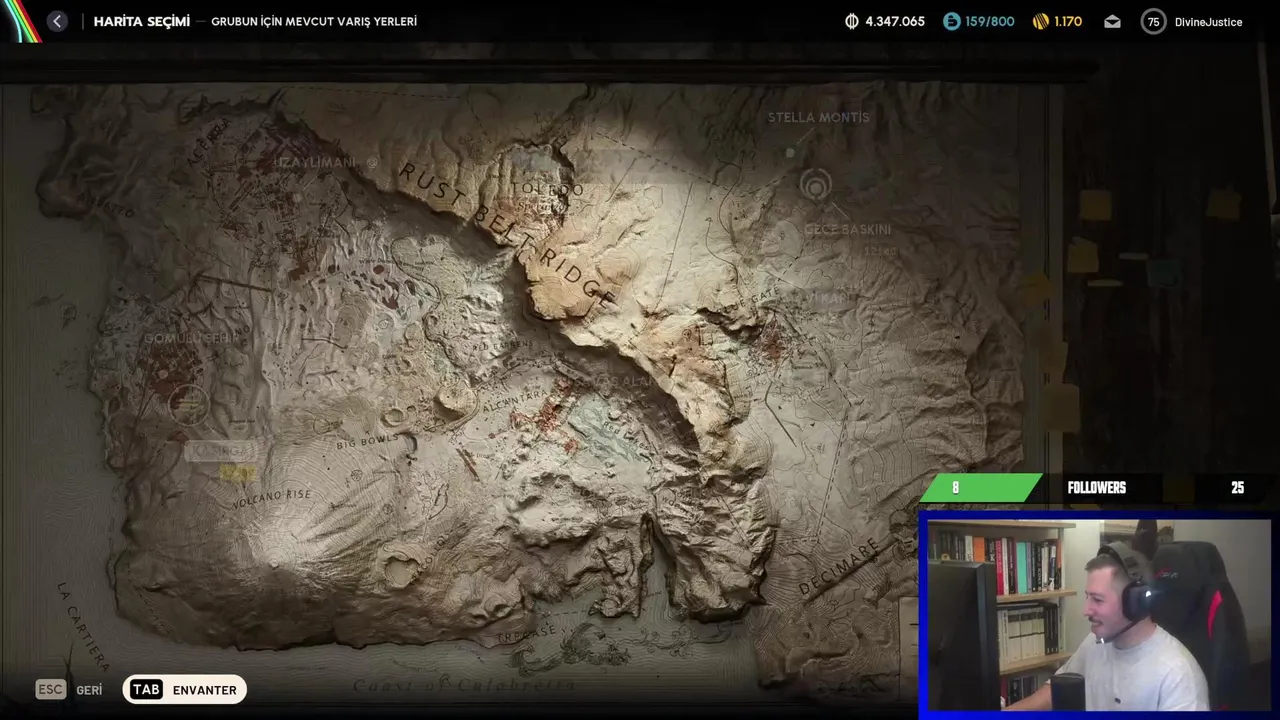The image size is (1280, 720).
Task: Open the mail inbox envelope icon
Action: pos(1112,21)
